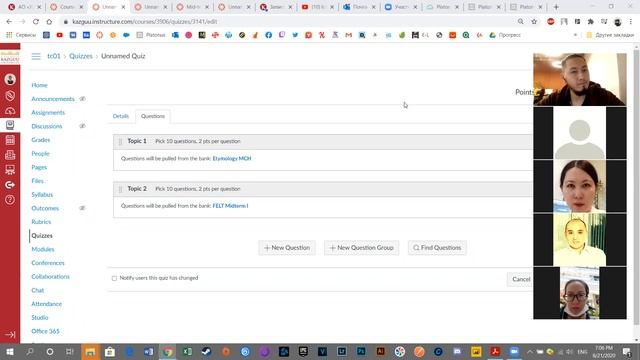Click the New Question Group button
The image size is (640, 360).
tap(362, 248)
